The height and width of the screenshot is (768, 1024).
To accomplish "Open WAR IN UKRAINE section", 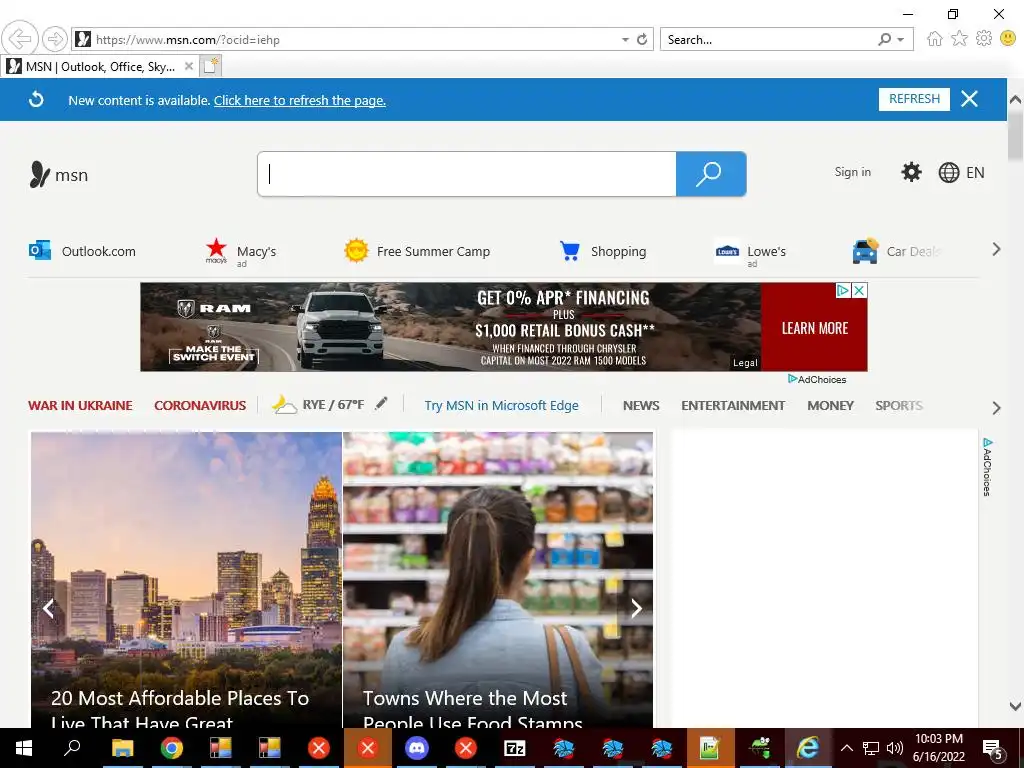I will click(x=80, y=406).
